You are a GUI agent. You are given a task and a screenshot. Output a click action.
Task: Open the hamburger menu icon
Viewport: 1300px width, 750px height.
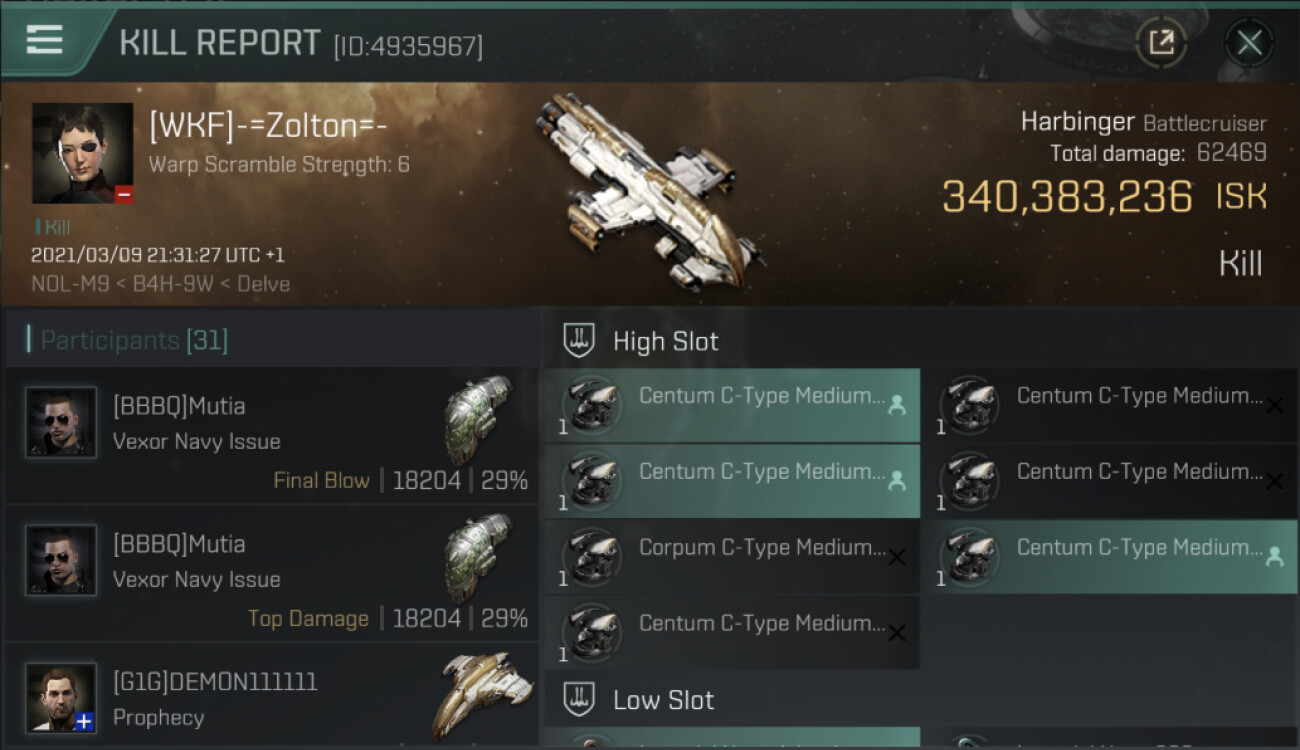[45, 40]
